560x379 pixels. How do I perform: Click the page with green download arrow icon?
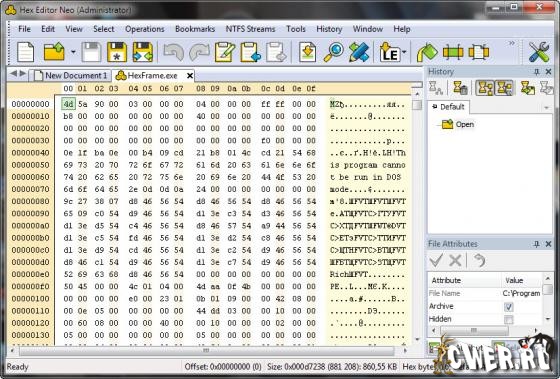coord(307,53)
